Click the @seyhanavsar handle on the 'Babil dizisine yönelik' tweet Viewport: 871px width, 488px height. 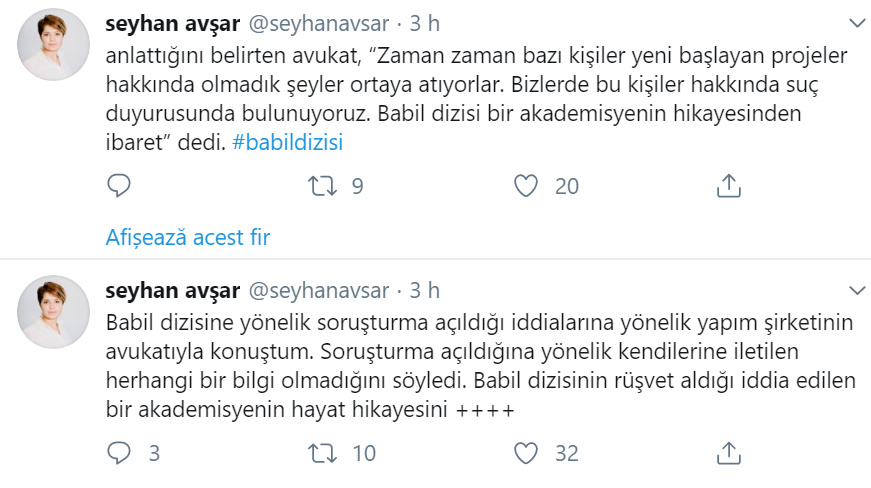point(317,291)
